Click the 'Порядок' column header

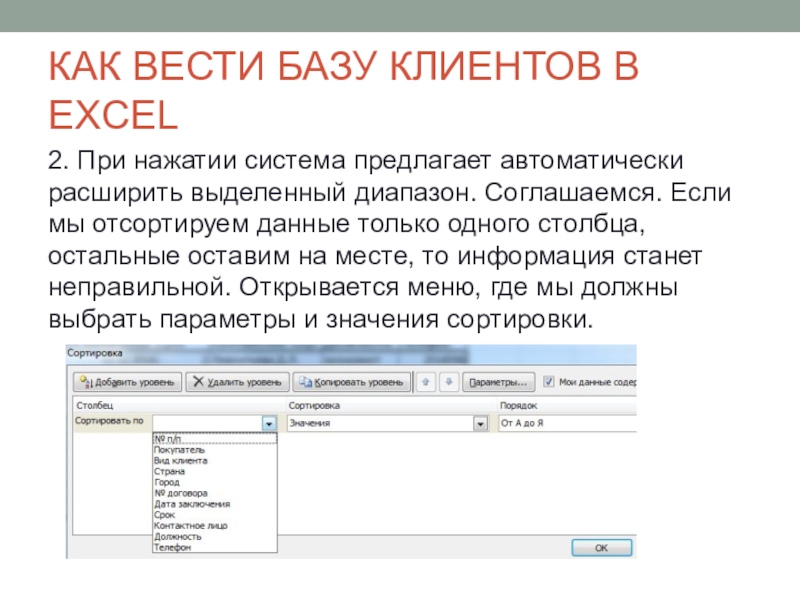tap(518, 406)
